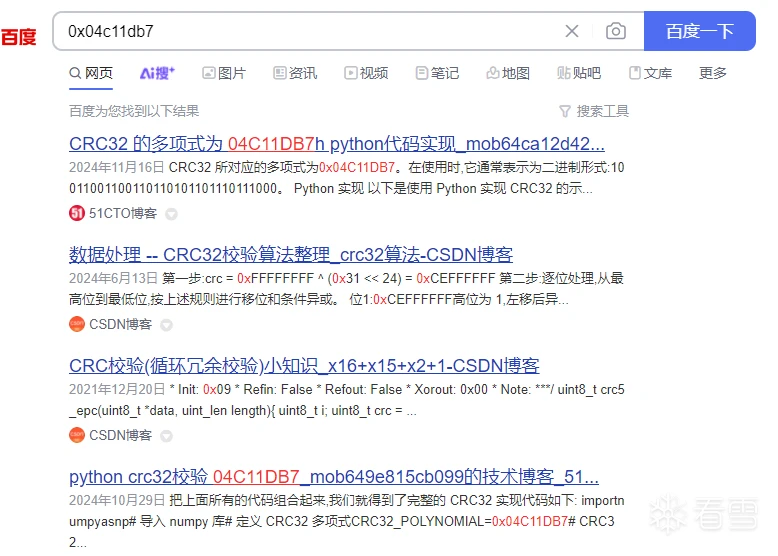
Task: Click CSDN博客 source under CRC校验 result
Action: click(121, 435)
